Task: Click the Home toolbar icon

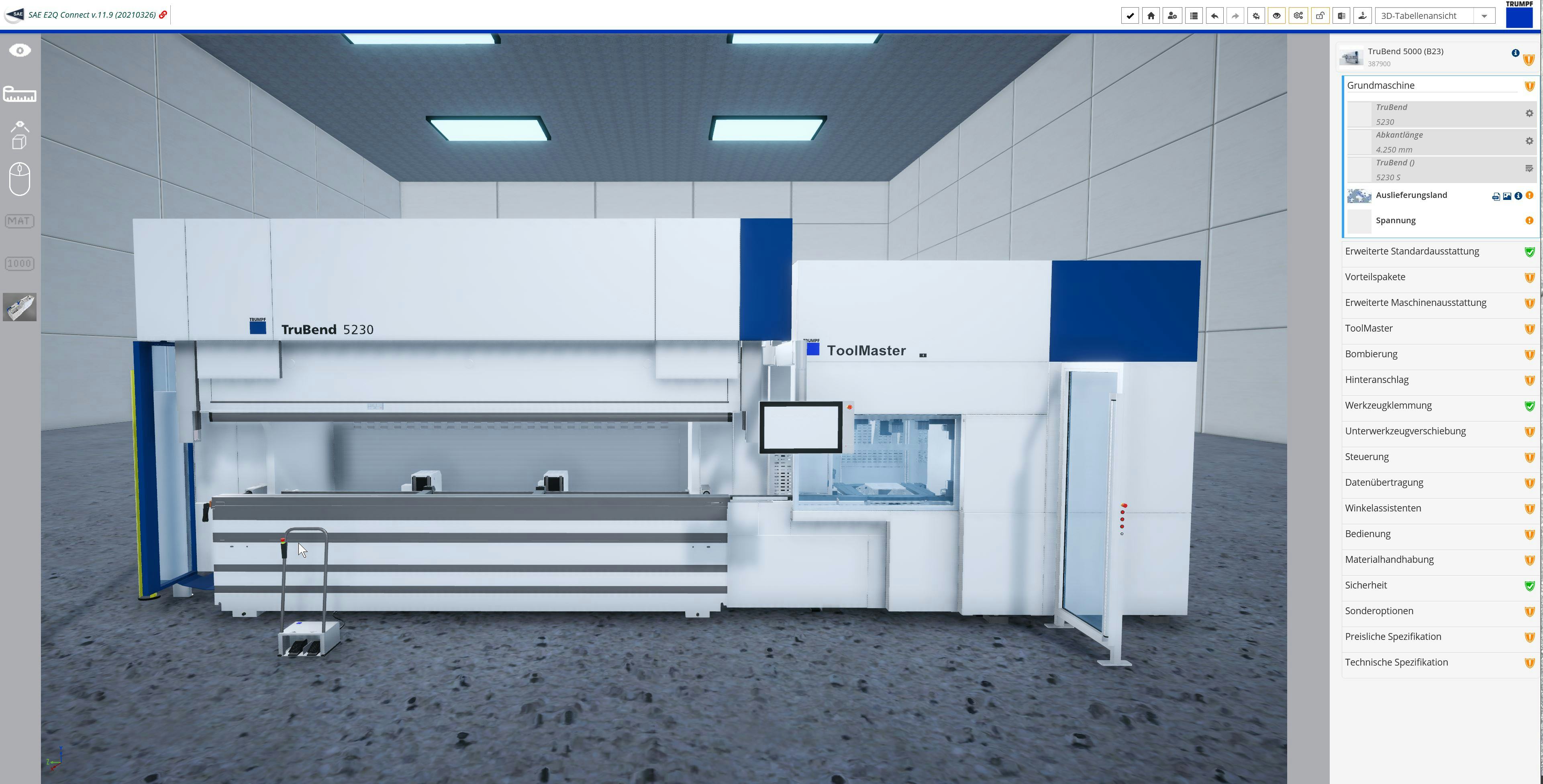Action: (x=1151, y=16)
